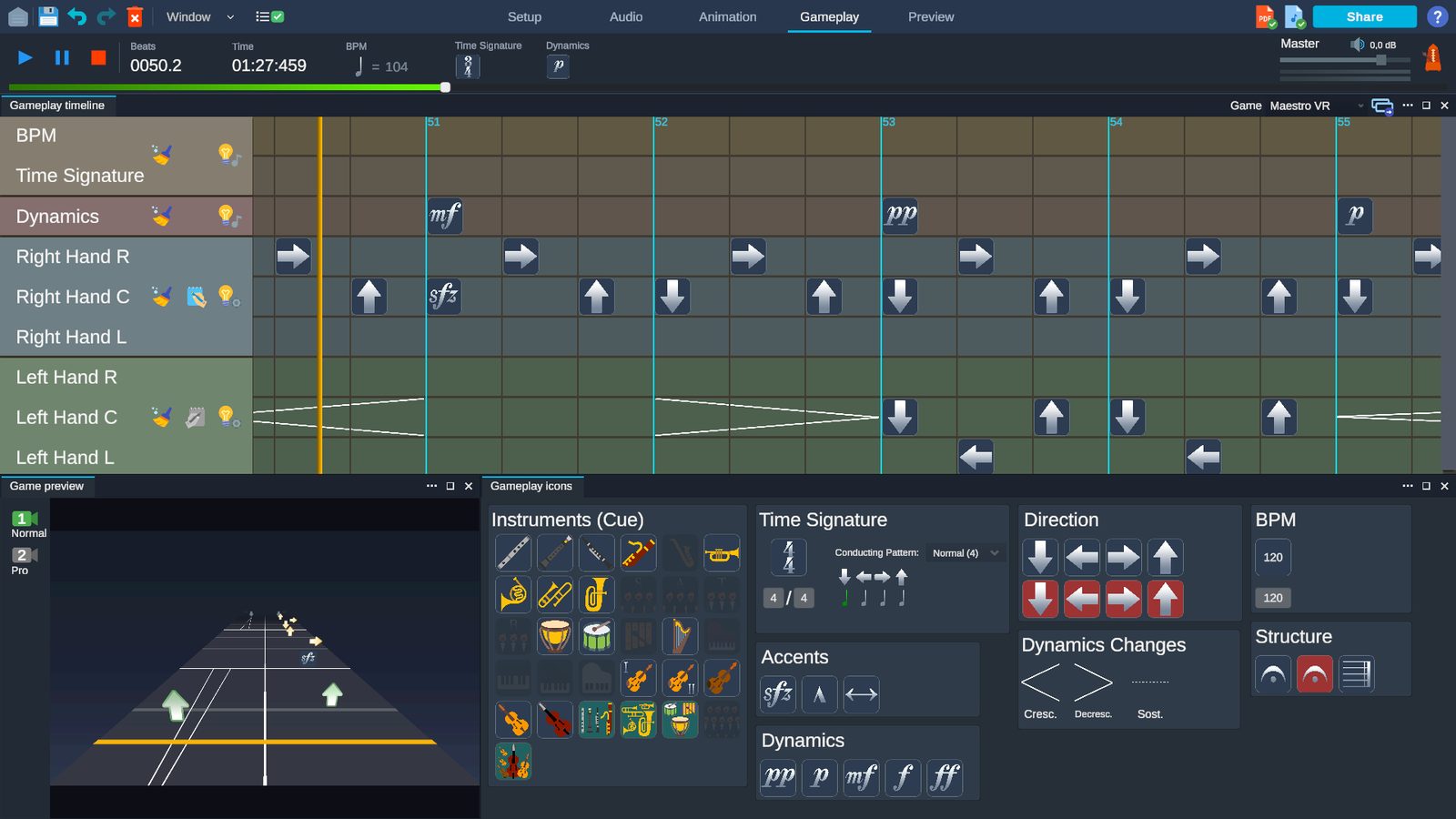Click the Pause button
This screenshot has width=1456, height=819.
click(x=62, y=57)
